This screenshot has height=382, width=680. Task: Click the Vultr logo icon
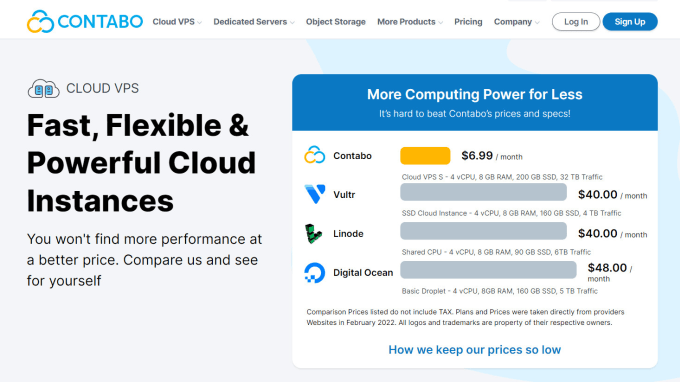click(x=315, y=194)
